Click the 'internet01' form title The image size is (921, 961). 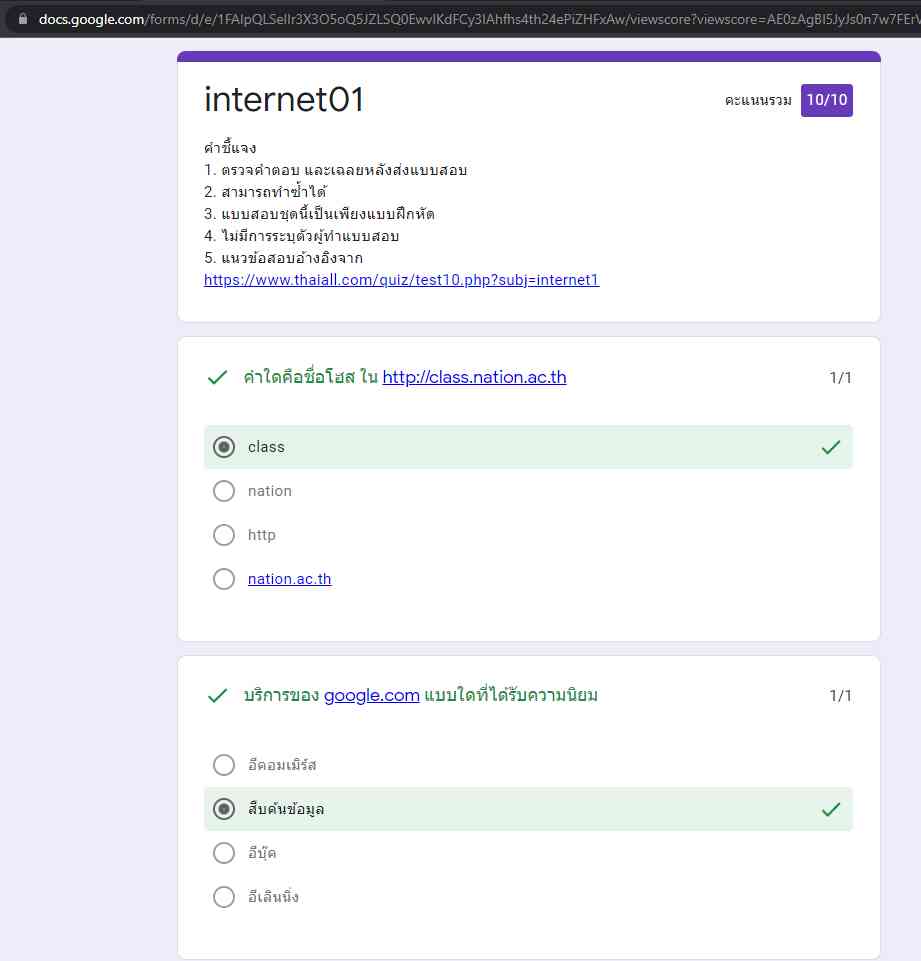[284, 100]
